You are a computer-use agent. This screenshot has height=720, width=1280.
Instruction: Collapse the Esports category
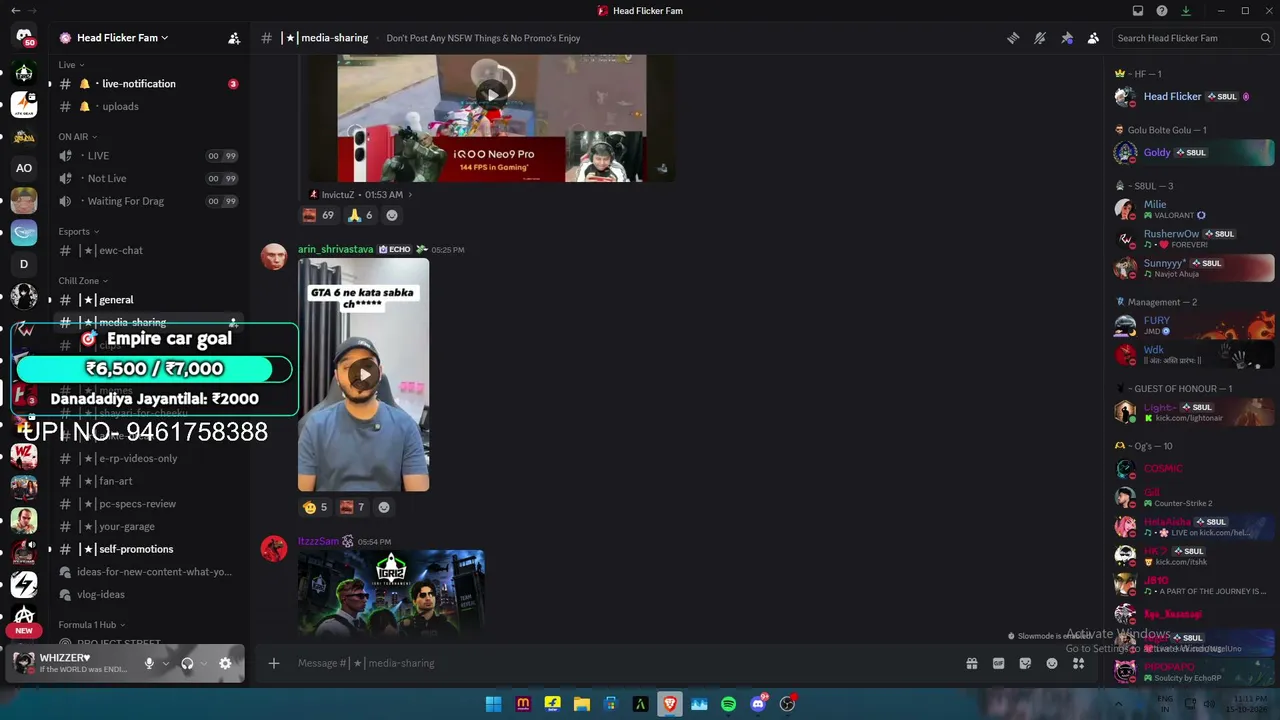[x=79, y=232]
